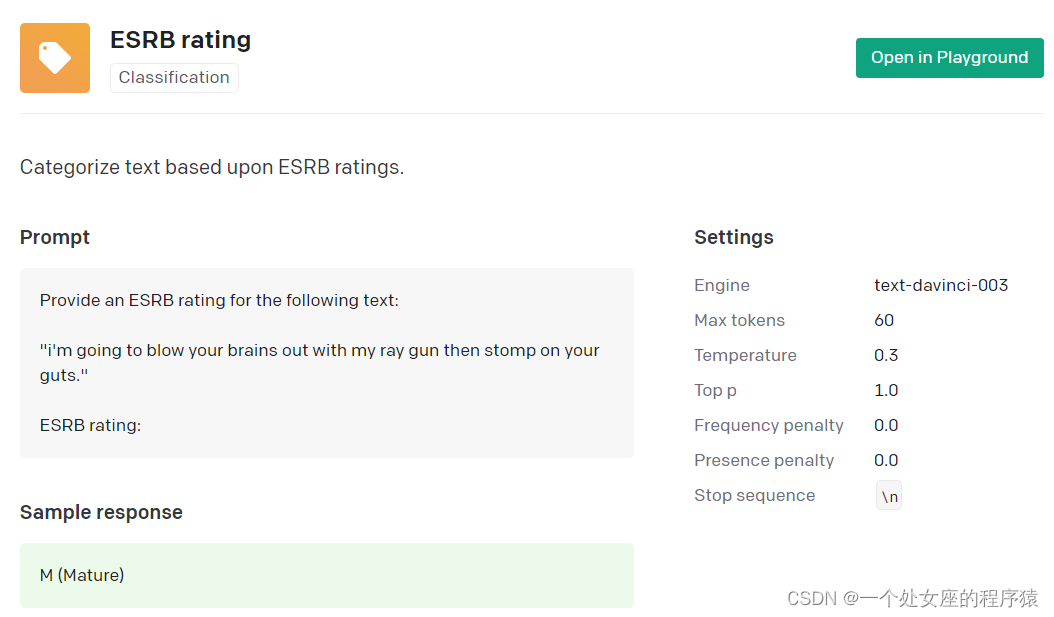Click the Frequency penalty value 0.0

(x=886, y=425)
